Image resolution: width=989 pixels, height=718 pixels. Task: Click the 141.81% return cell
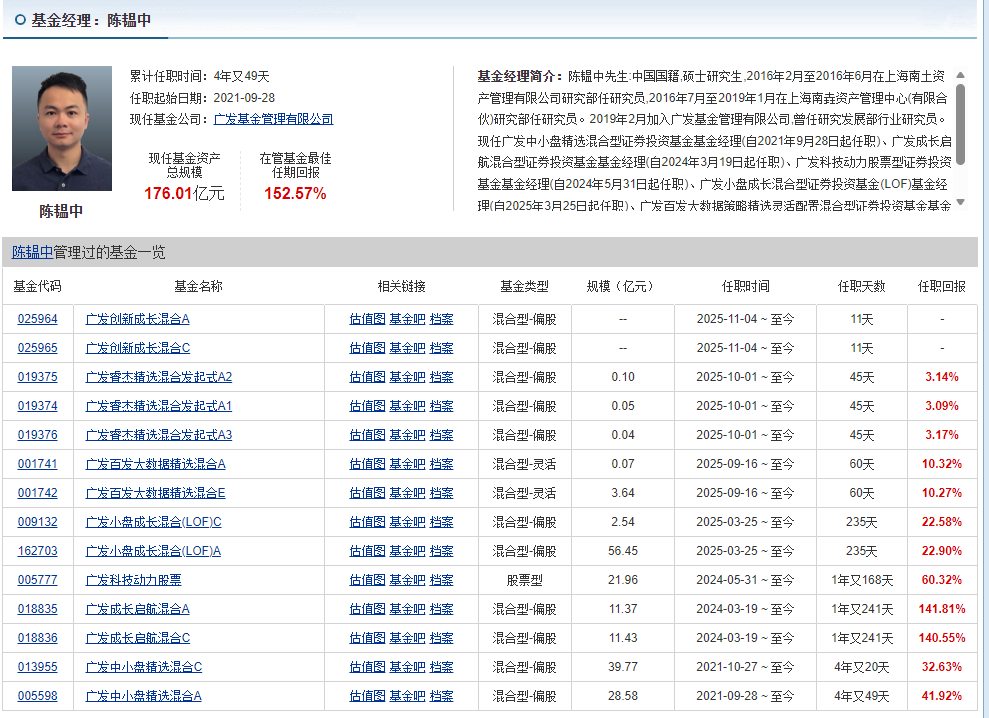point(941,609)
